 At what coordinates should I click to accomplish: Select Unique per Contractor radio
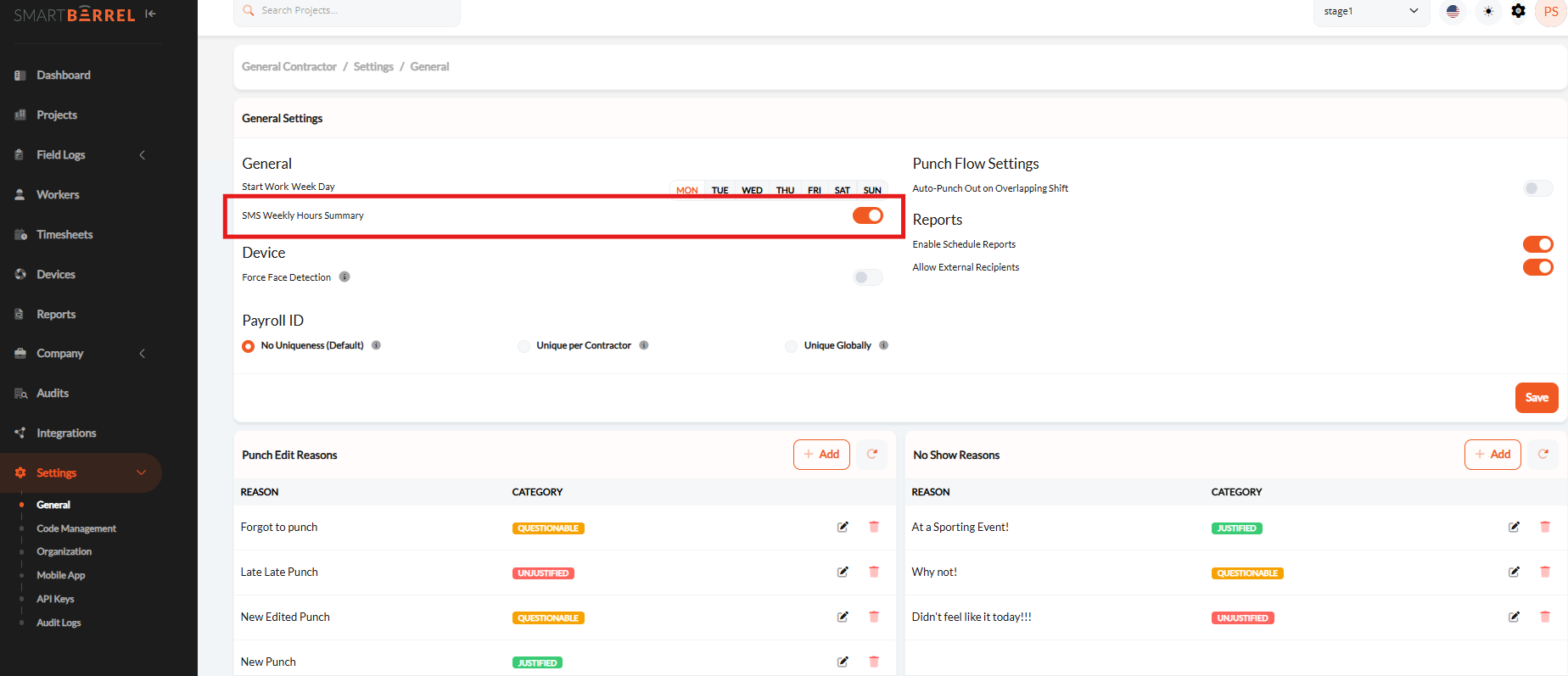[524, 346]
